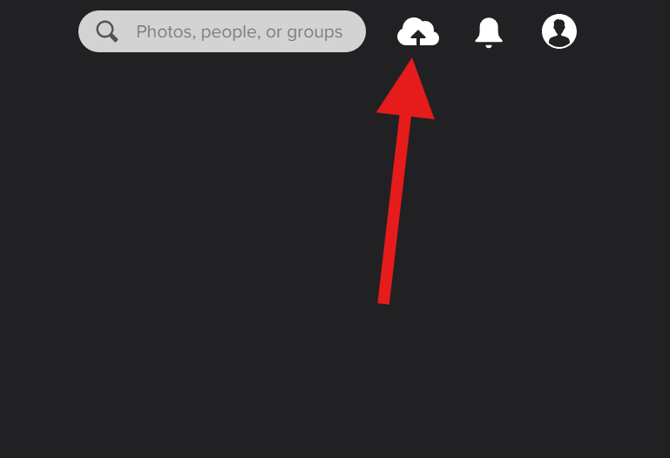Click the search lens inside the gray pill
Viewport: 670px width, 458px height.
(x=107, y=32)
